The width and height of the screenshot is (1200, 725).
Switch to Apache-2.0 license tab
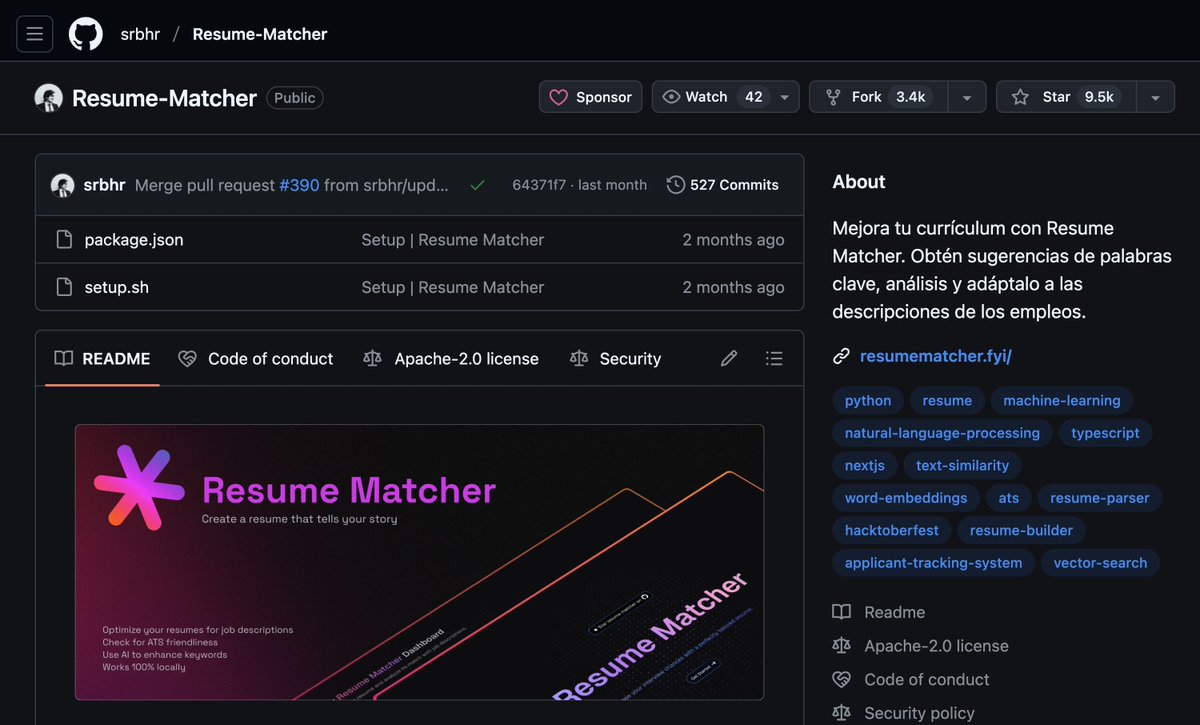(x=451, y=359)
